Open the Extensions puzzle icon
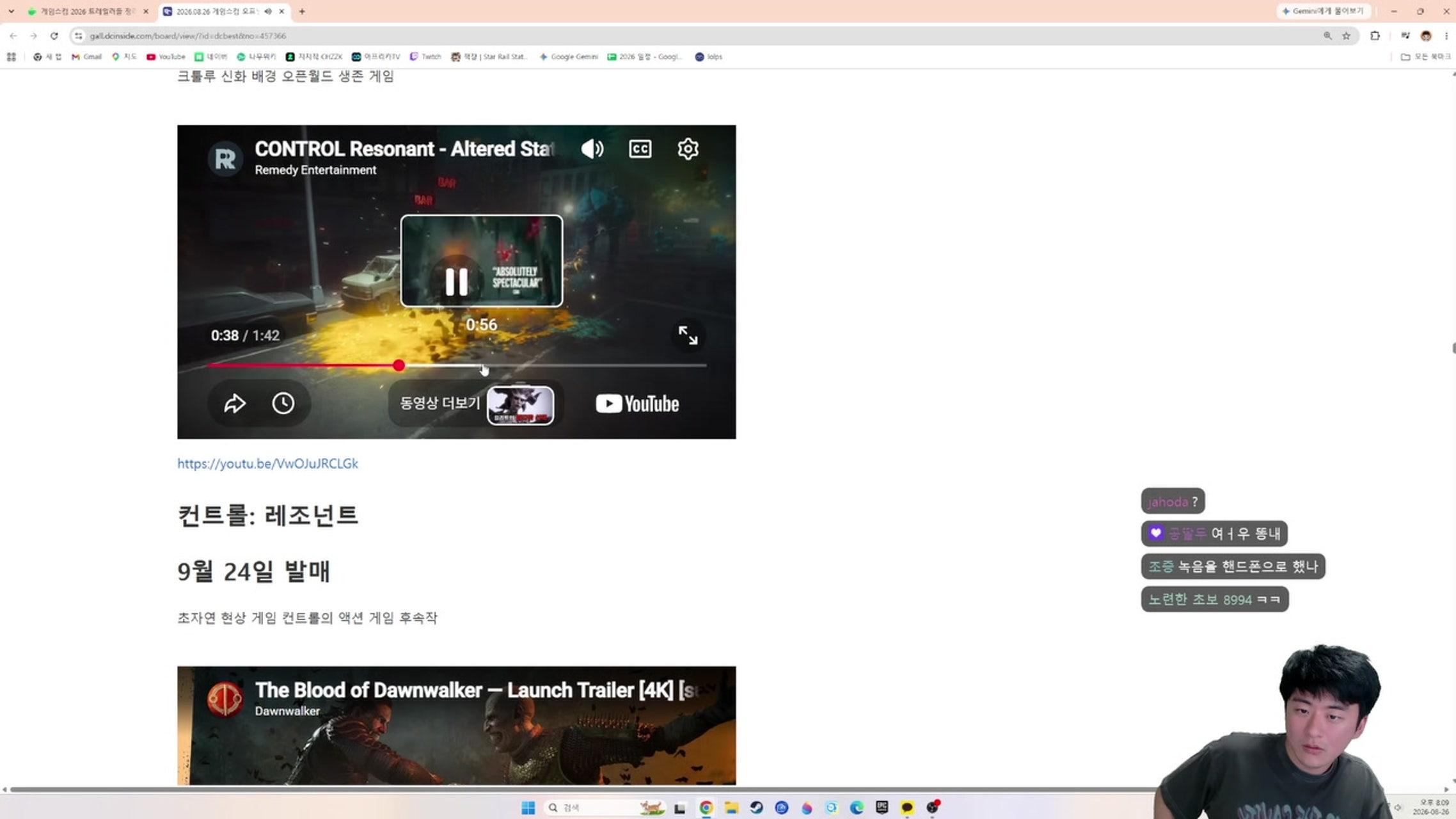Viewport: 1456px width, 819px height. coord(1375,36)
